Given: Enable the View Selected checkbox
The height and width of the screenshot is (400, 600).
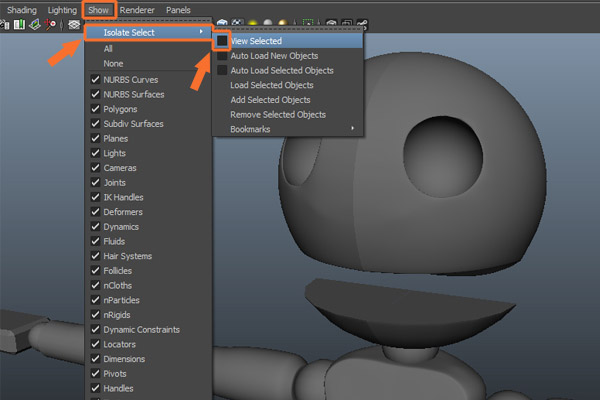Looking at the screenshot, I should click(222, 41).
